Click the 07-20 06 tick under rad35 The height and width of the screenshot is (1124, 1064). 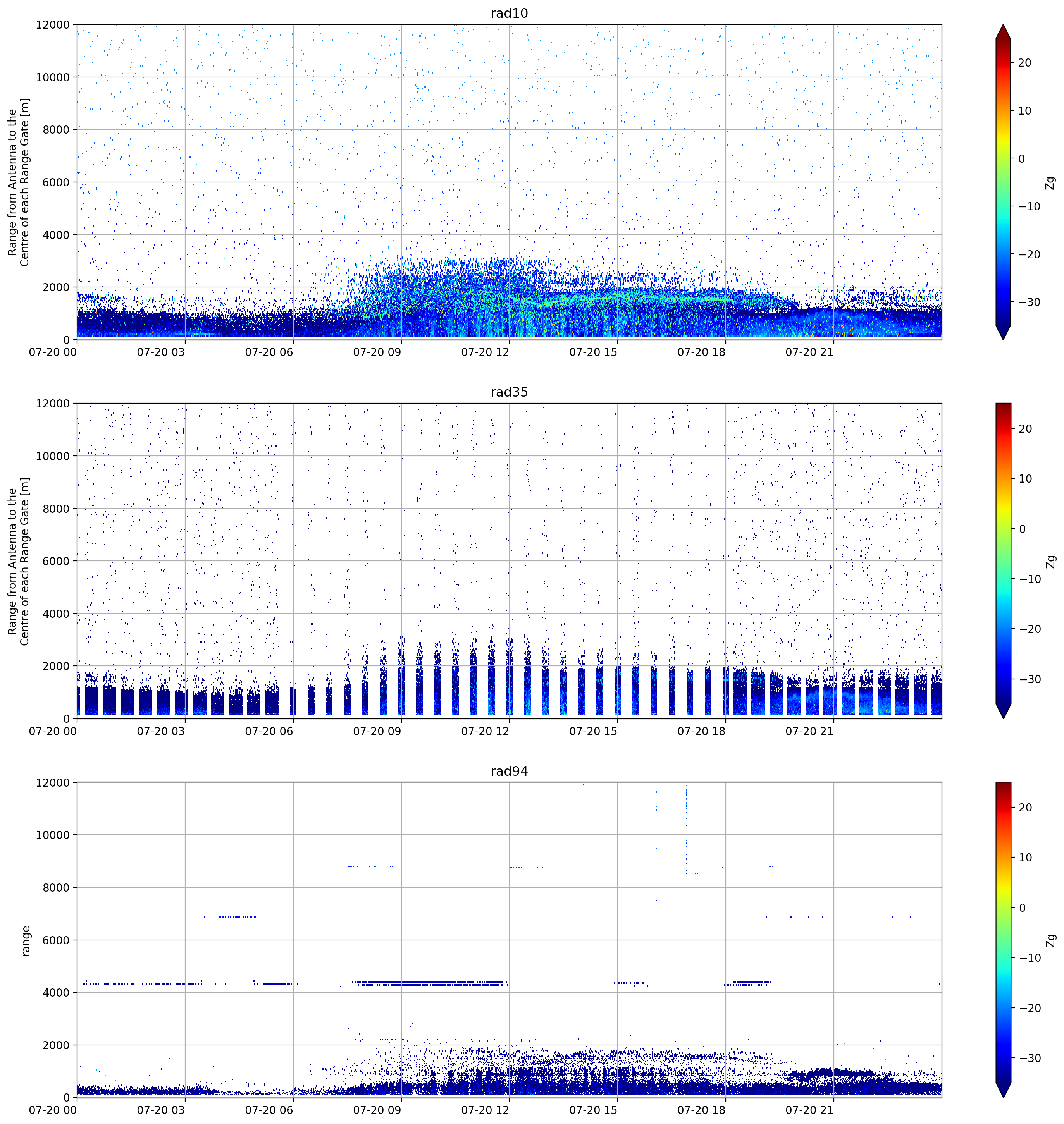click(269, 731)
